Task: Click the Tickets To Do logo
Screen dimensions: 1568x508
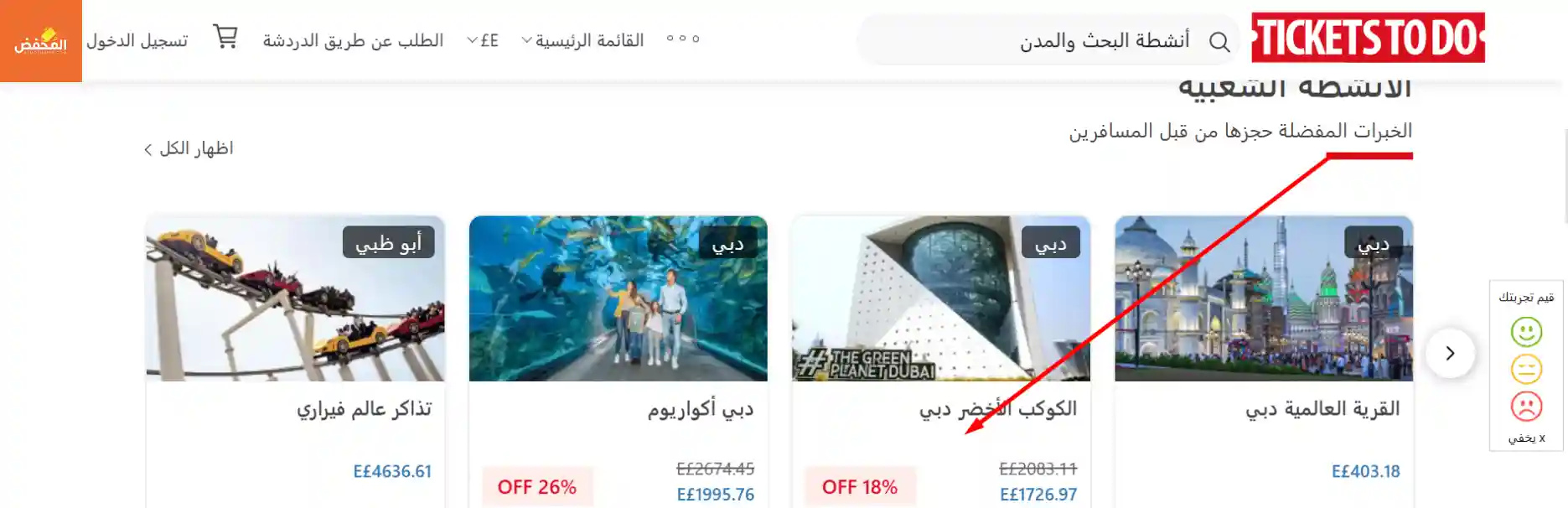Action: (1368, 38)
